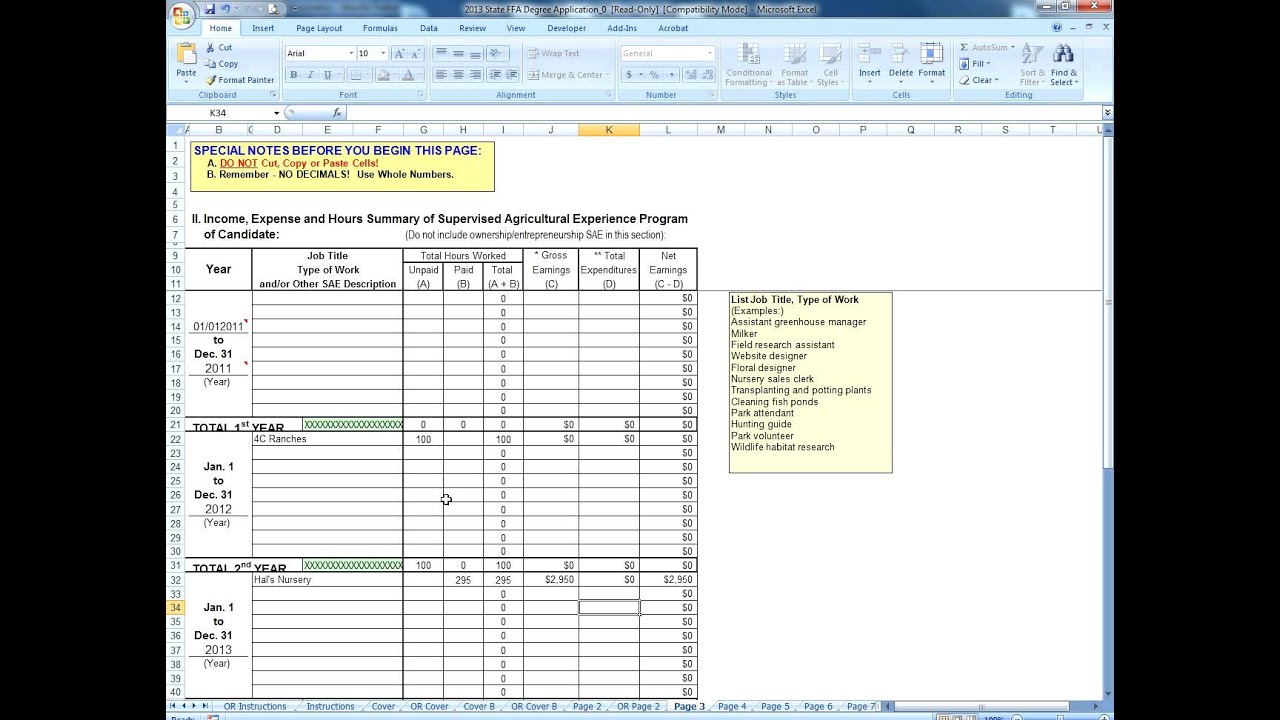Toggle Bold formatting
Image resolution: width=1280 pixels, height=720 pixels.
[x=293, y=75]
